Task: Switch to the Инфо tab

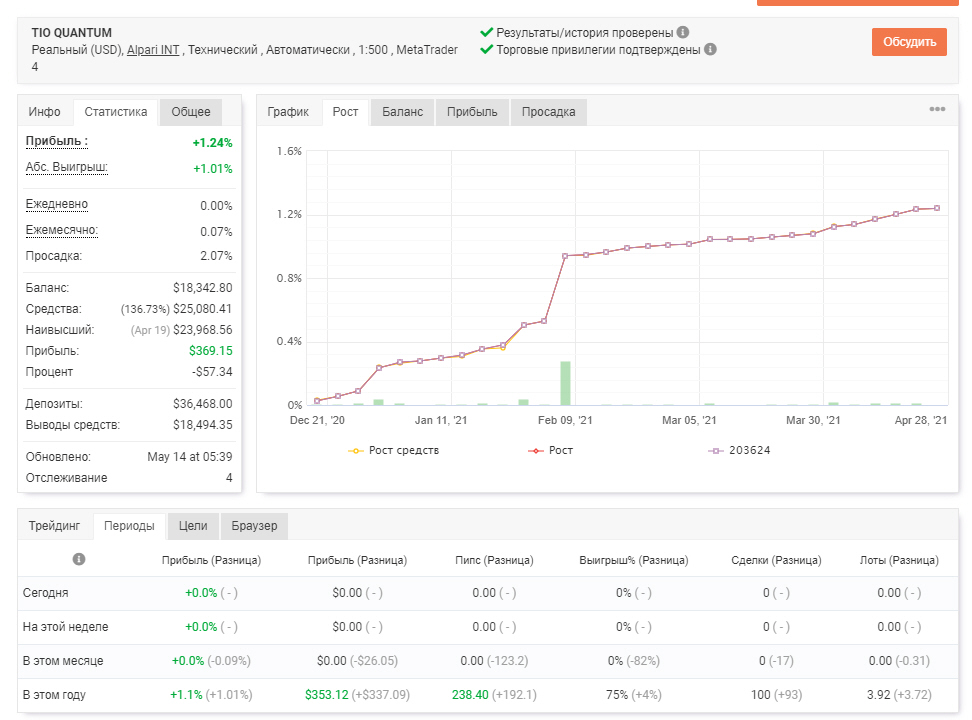Action: (45, 112)
